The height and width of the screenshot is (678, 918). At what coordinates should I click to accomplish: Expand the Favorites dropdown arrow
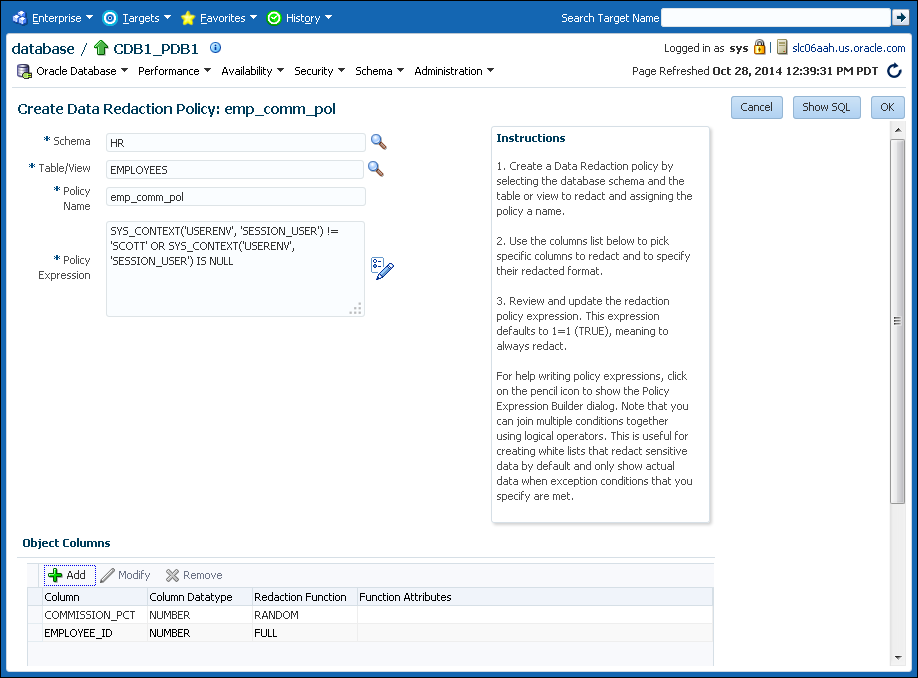click(254, 18)
